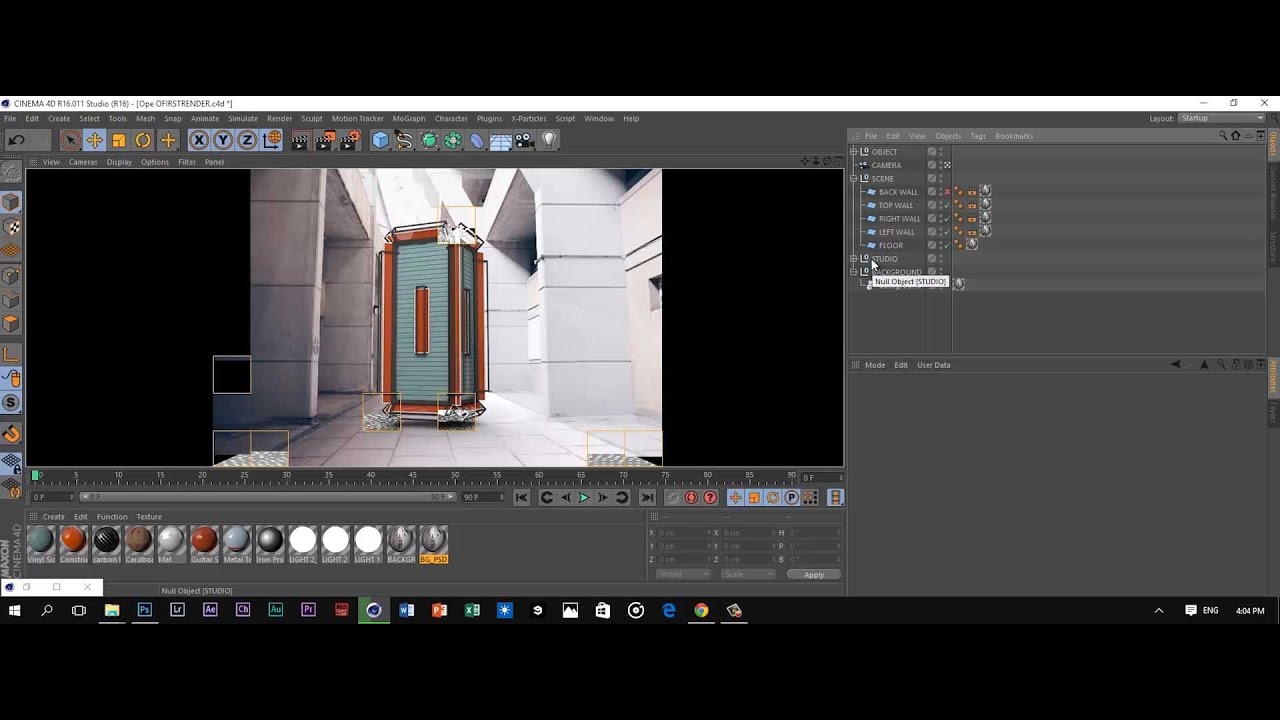Open Edit Render Settings icon
This screenshot has width=1280, height=720.
[x=350, y=141]
